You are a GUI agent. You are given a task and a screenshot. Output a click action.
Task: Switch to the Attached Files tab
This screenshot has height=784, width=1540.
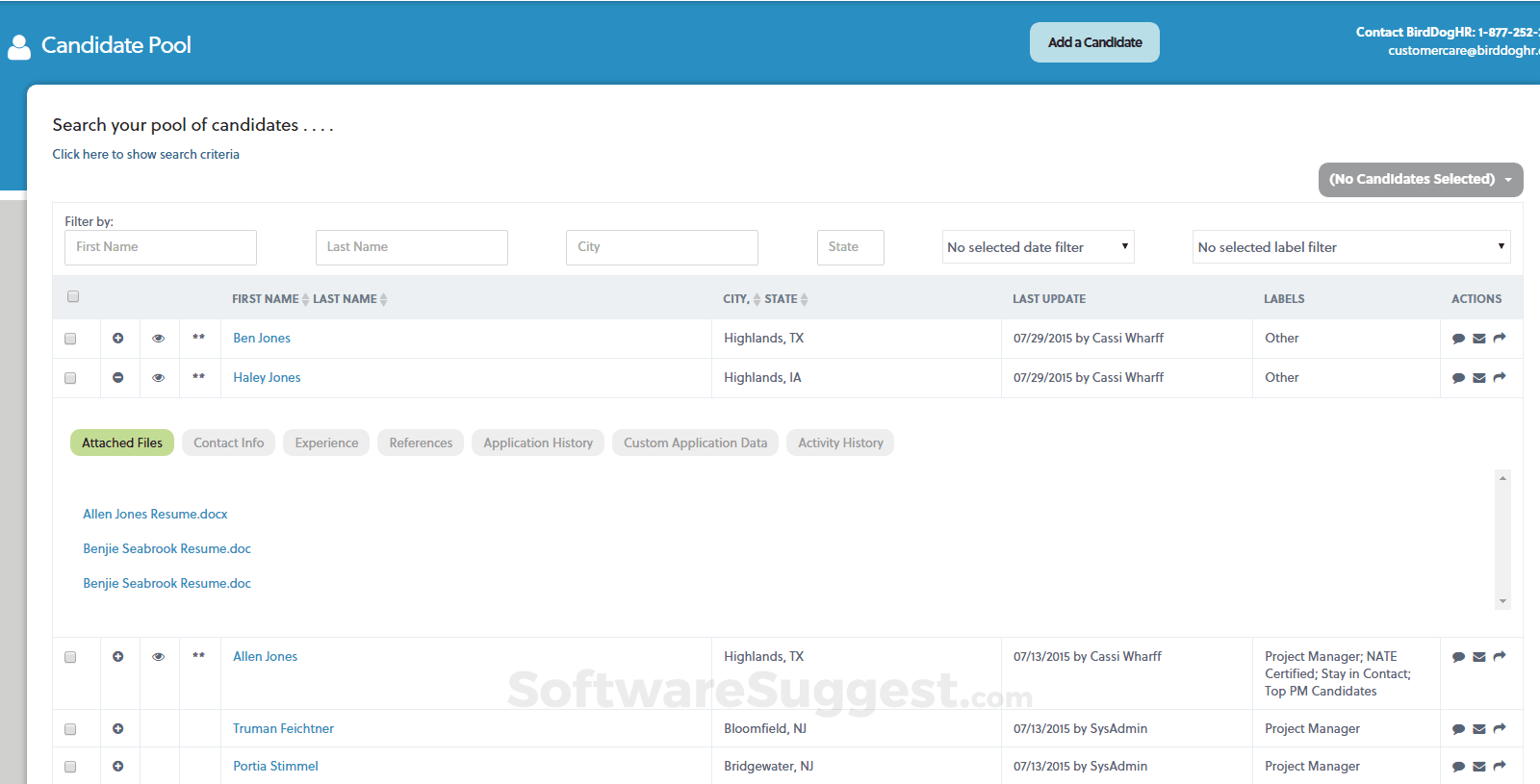click(122, 443)
